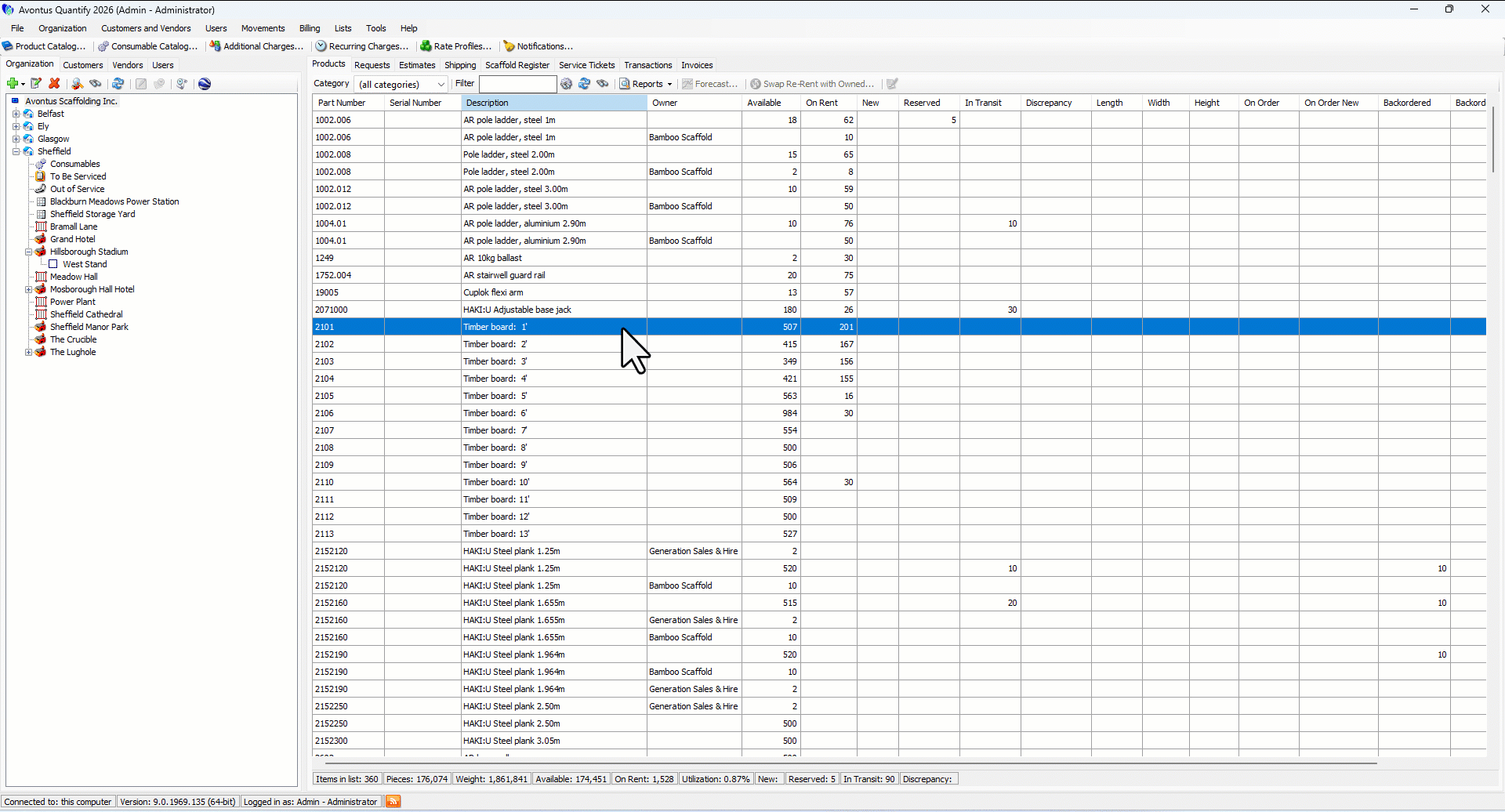
Task: Select Sheffield Storage Yard in tree
Action: pos(92,214)
